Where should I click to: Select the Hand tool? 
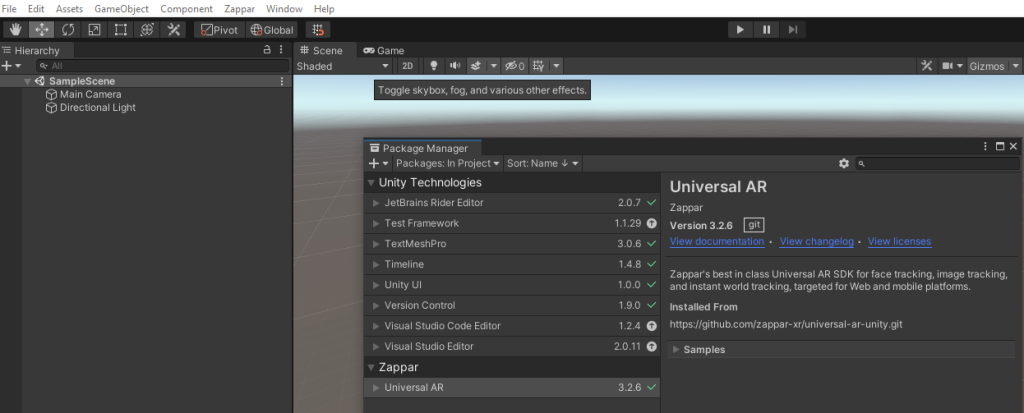pos(15,30)
